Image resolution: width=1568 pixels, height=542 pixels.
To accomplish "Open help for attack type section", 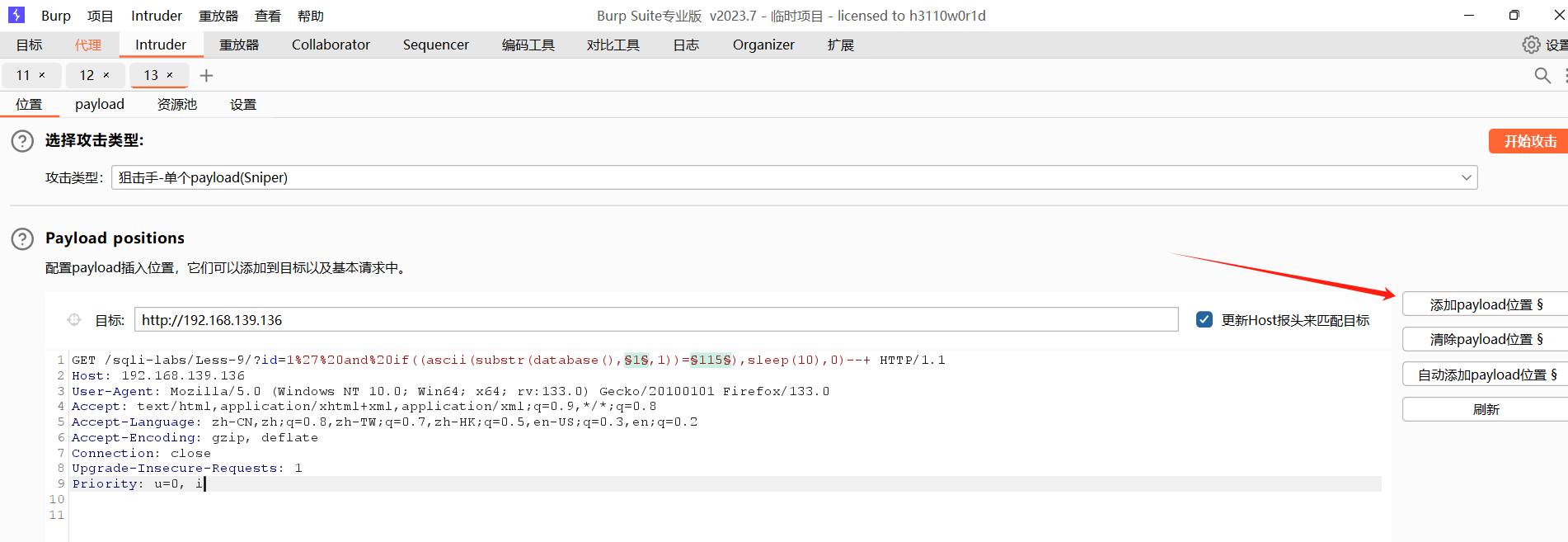I will 22,141.
